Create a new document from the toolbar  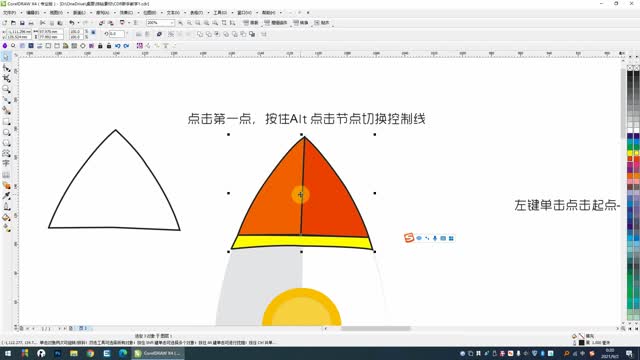pos(4,23)
